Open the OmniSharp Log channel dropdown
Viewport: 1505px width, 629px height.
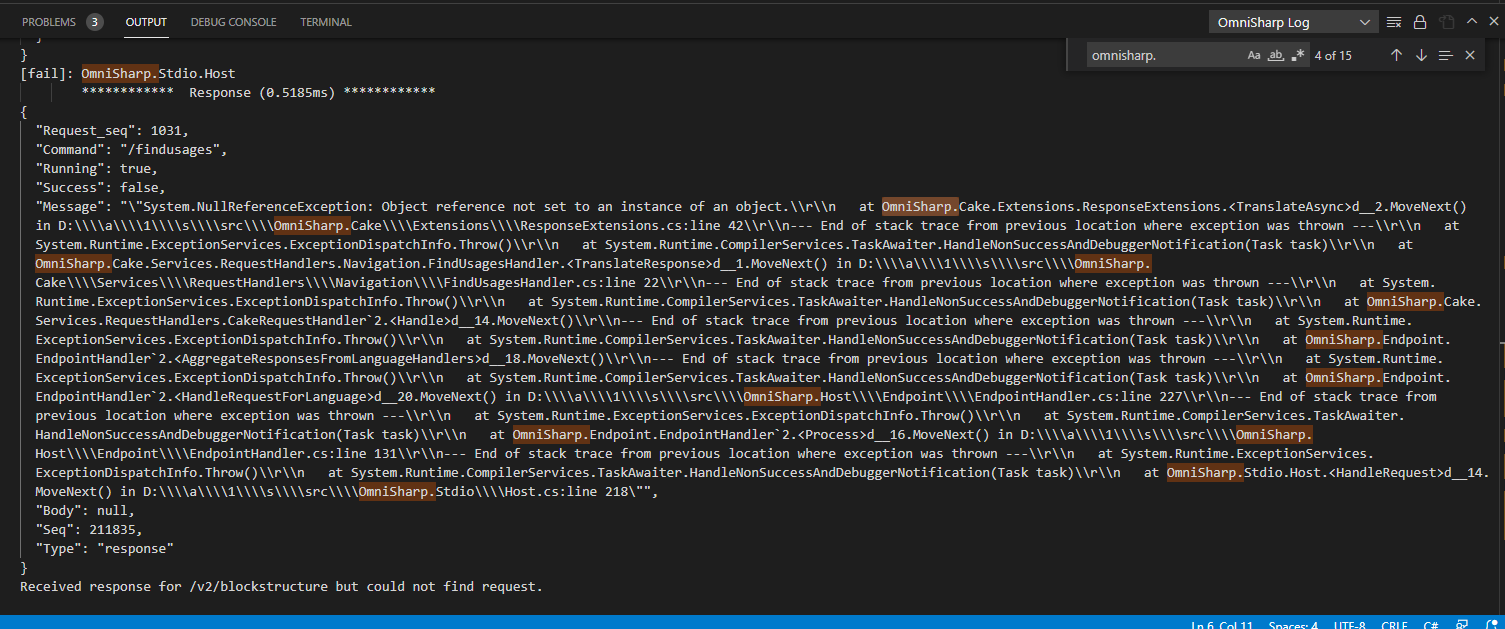(x=1293, y=21)
